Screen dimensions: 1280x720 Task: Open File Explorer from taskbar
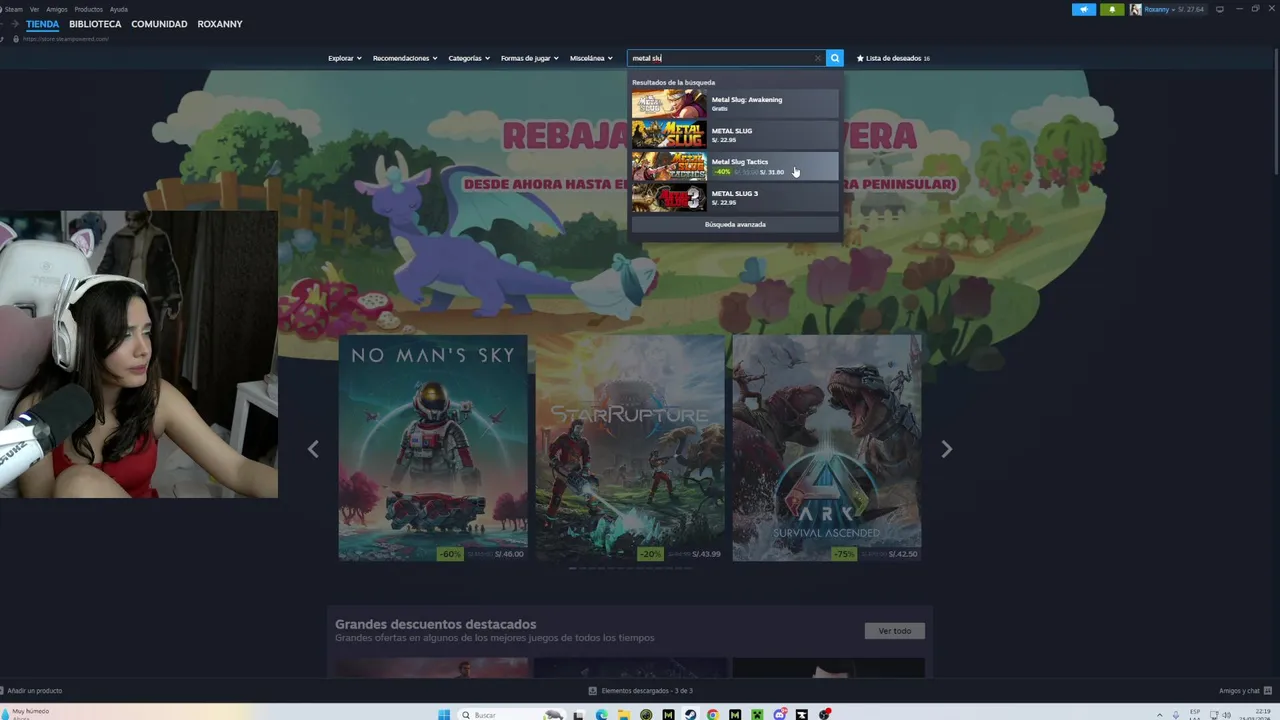click(623, 715)
